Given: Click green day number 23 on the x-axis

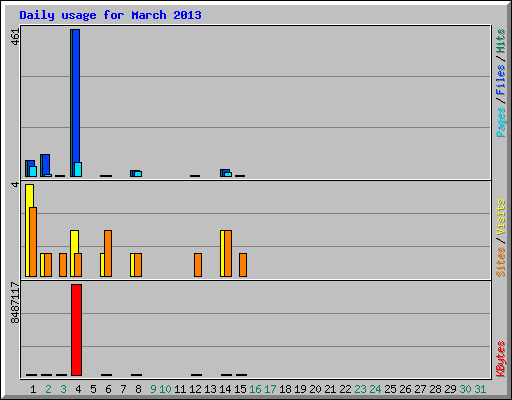Looking at the screenshot, I should point(360,389).
